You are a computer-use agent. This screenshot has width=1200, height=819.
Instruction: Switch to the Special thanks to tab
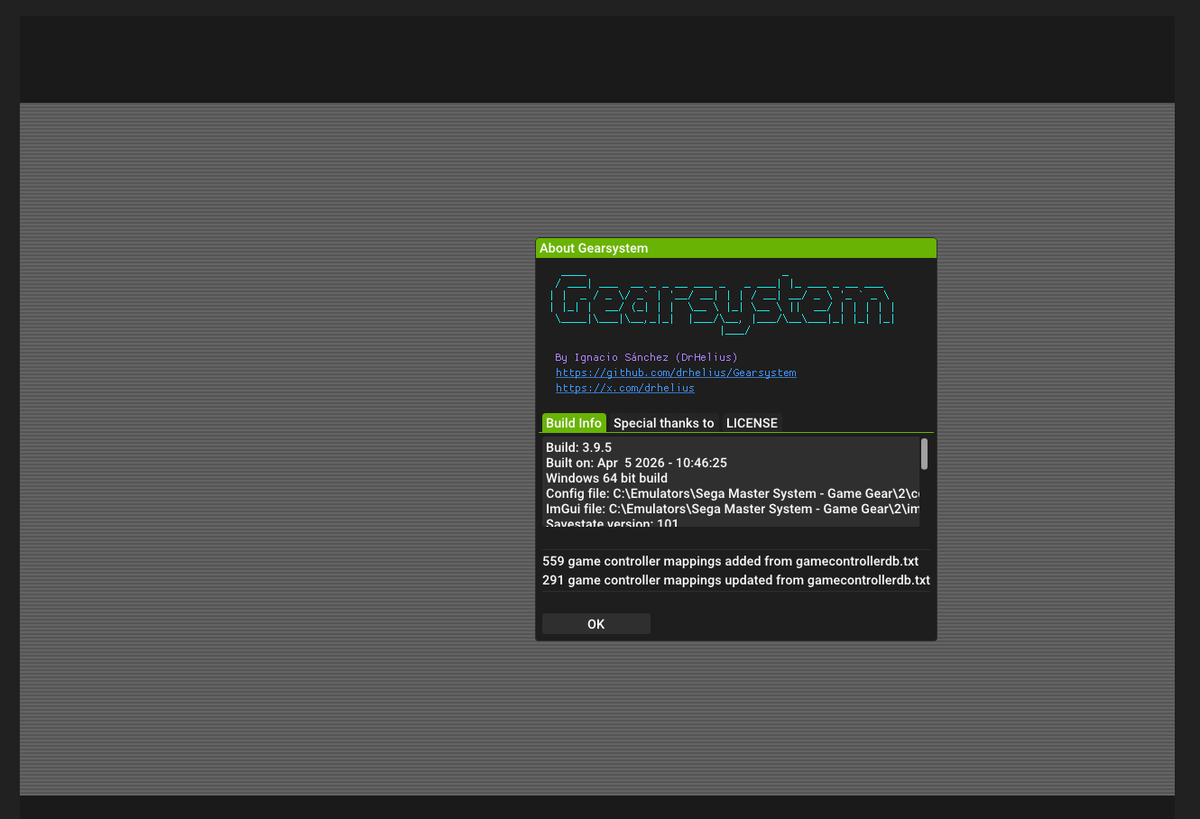664,423
